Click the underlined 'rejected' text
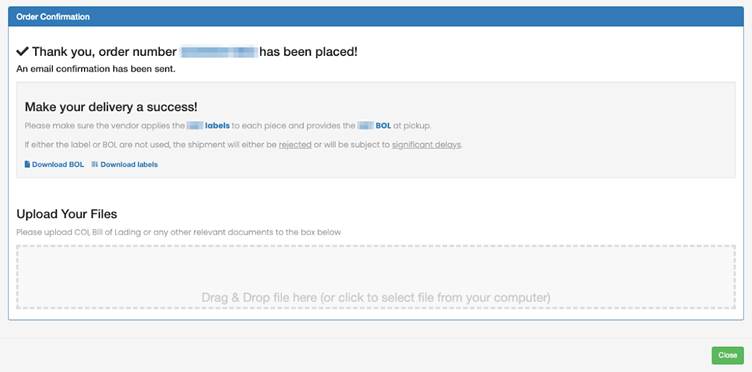Viewport: 752px width, 372px height. tap(295, 144)
